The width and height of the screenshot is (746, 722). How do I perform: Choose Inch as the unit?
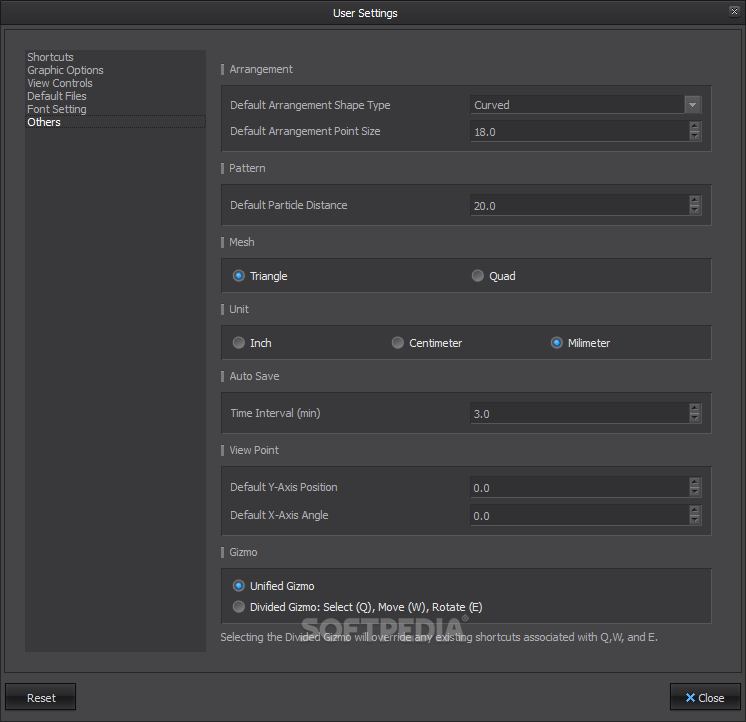252,343
